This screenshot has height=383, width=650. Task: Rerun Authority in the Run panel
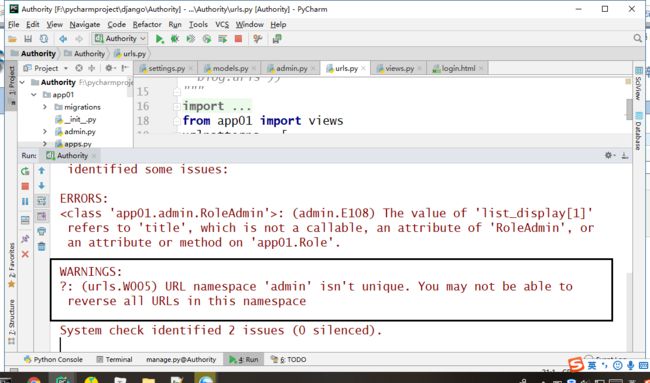click(25, 170)
